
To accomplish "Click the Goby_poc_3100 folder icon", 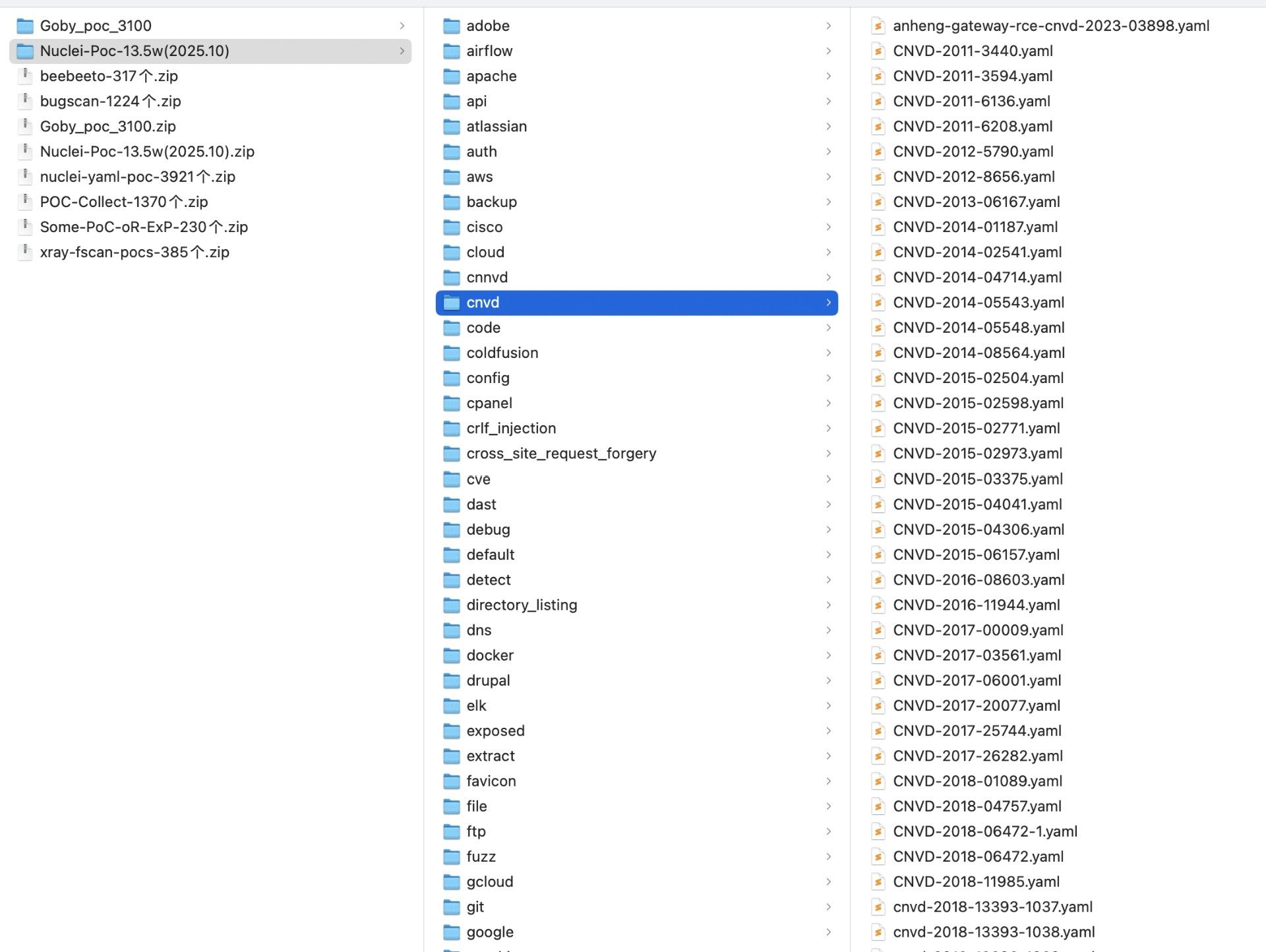I will [25, 26].
